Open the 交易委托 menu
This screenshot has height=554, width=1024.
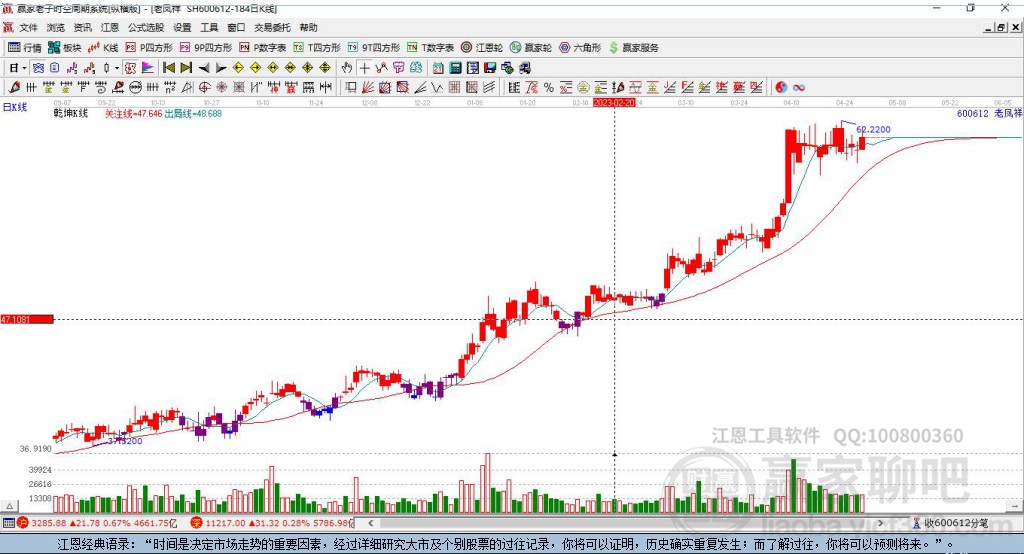272,27
